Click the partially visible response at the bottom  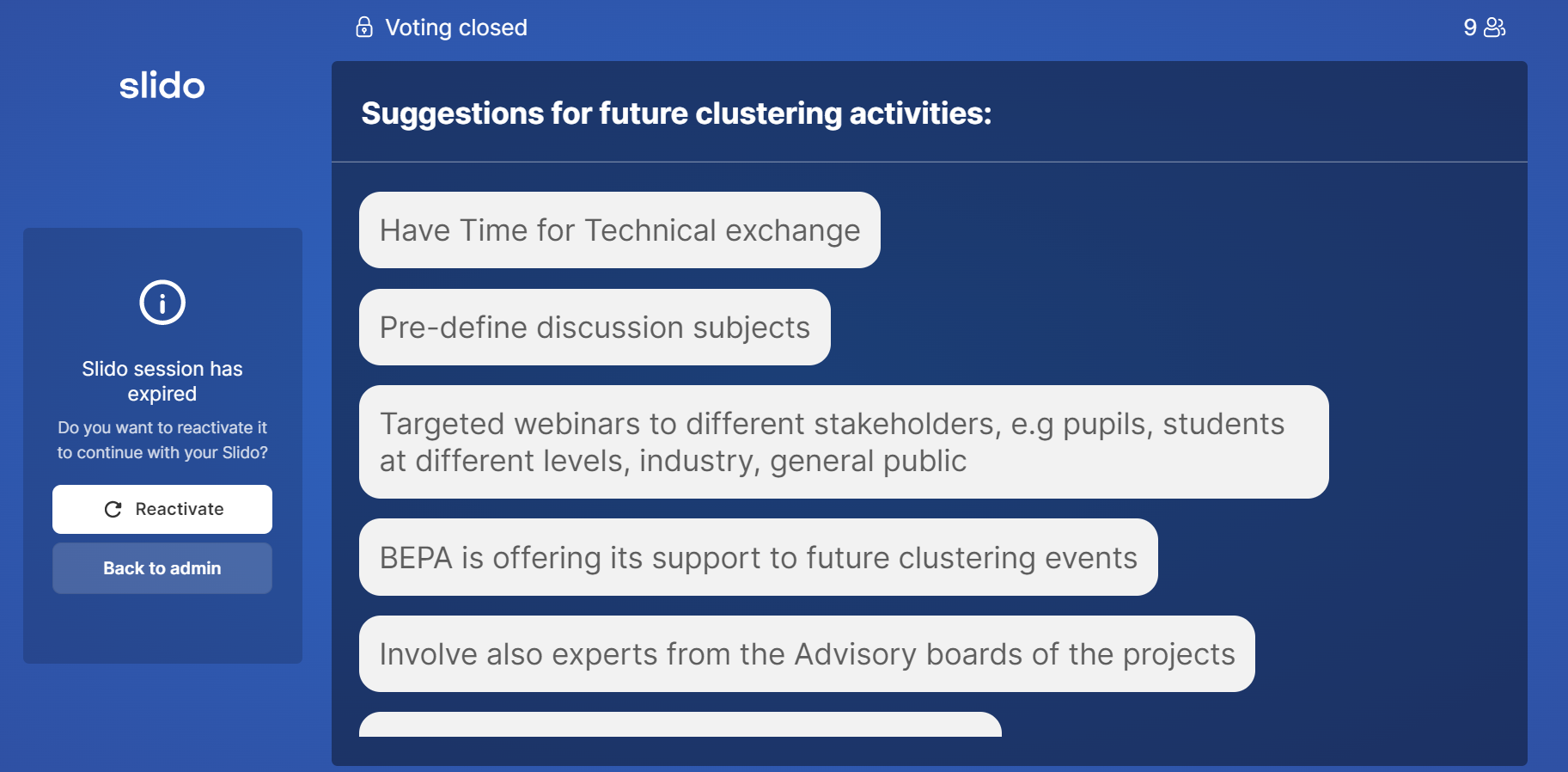(680, 725)
